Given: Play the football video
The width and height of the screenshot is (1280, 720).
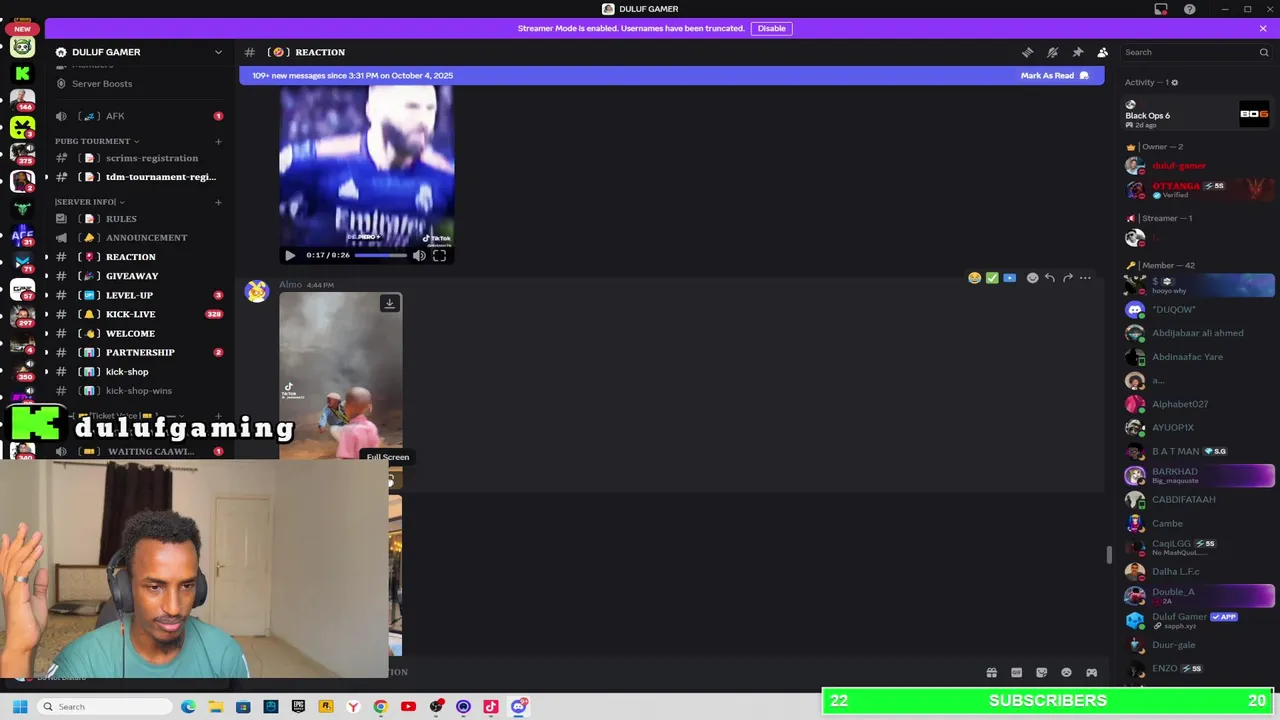Looking at the screenshot, I should click(290, 255).
